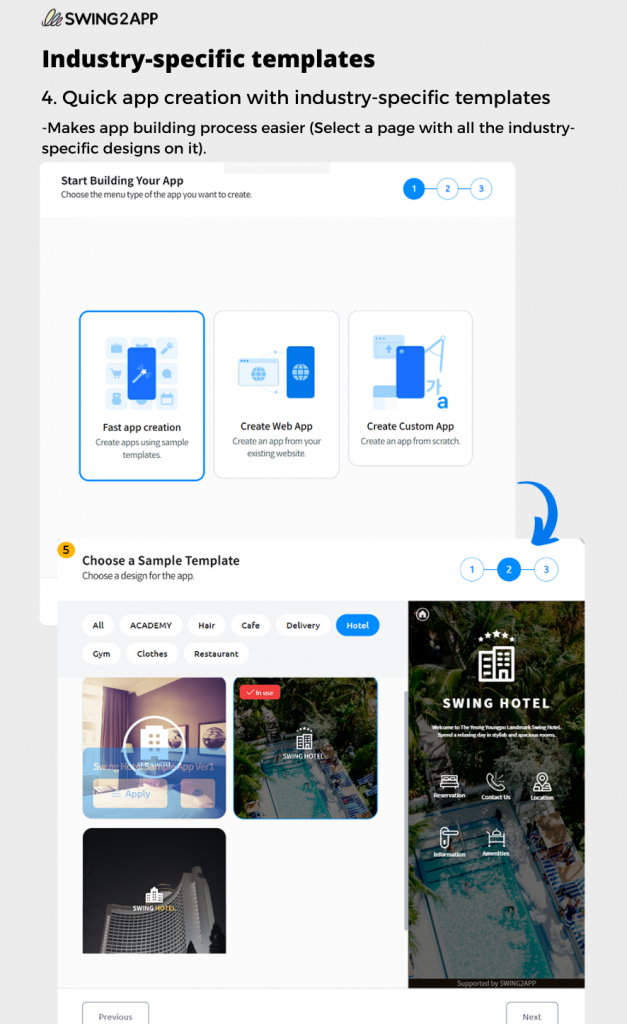Show Hair category templates

coord(206,625)
